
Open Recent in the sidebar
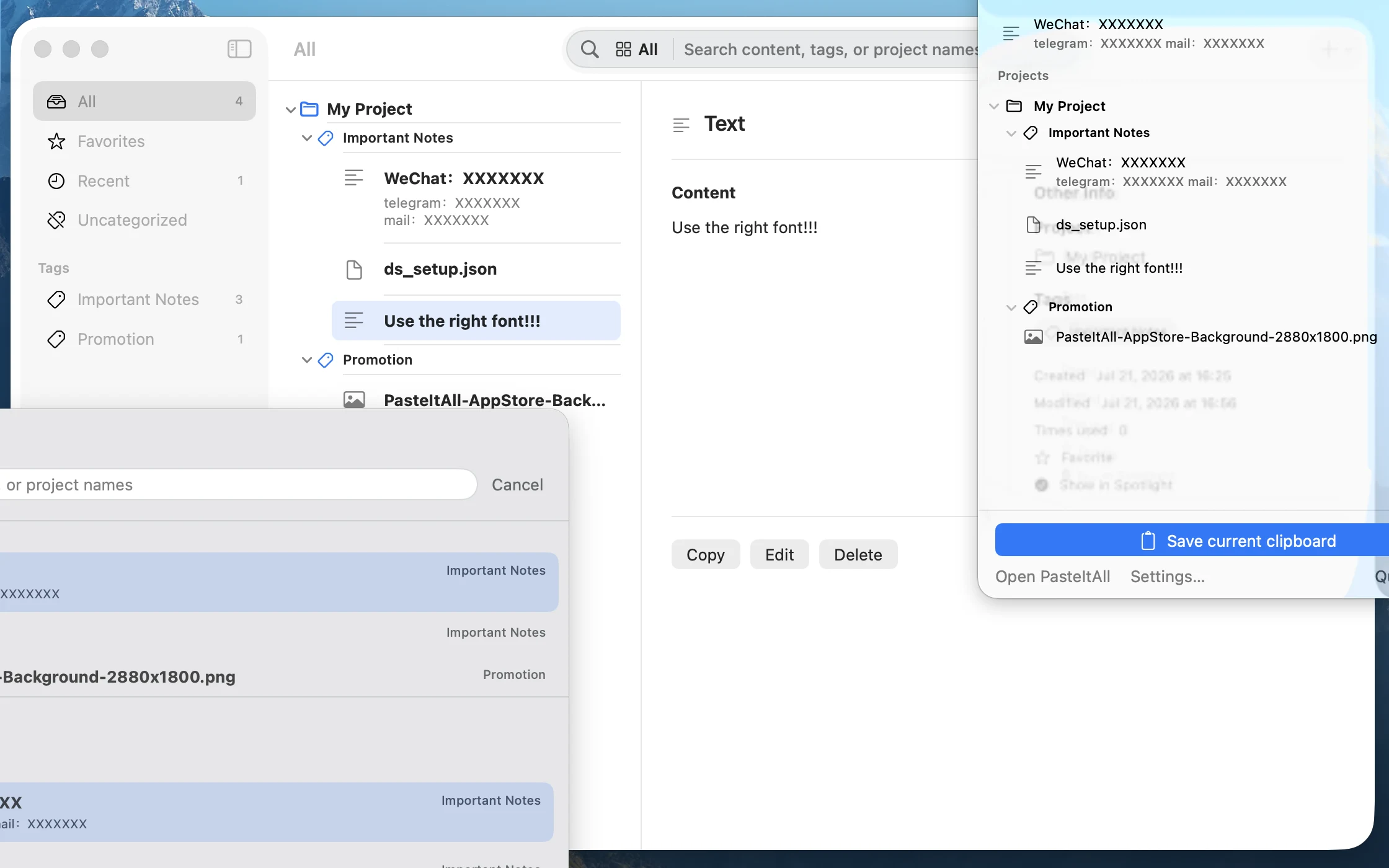[x=144, y=181]
